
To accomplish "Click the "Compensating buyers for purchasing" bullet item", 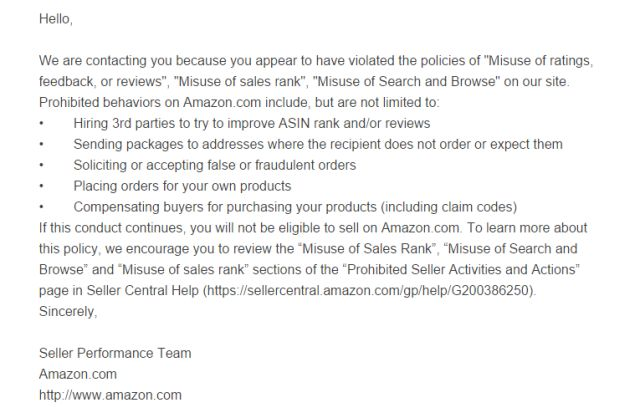I will pyautogui.click(x=295, y=207).
